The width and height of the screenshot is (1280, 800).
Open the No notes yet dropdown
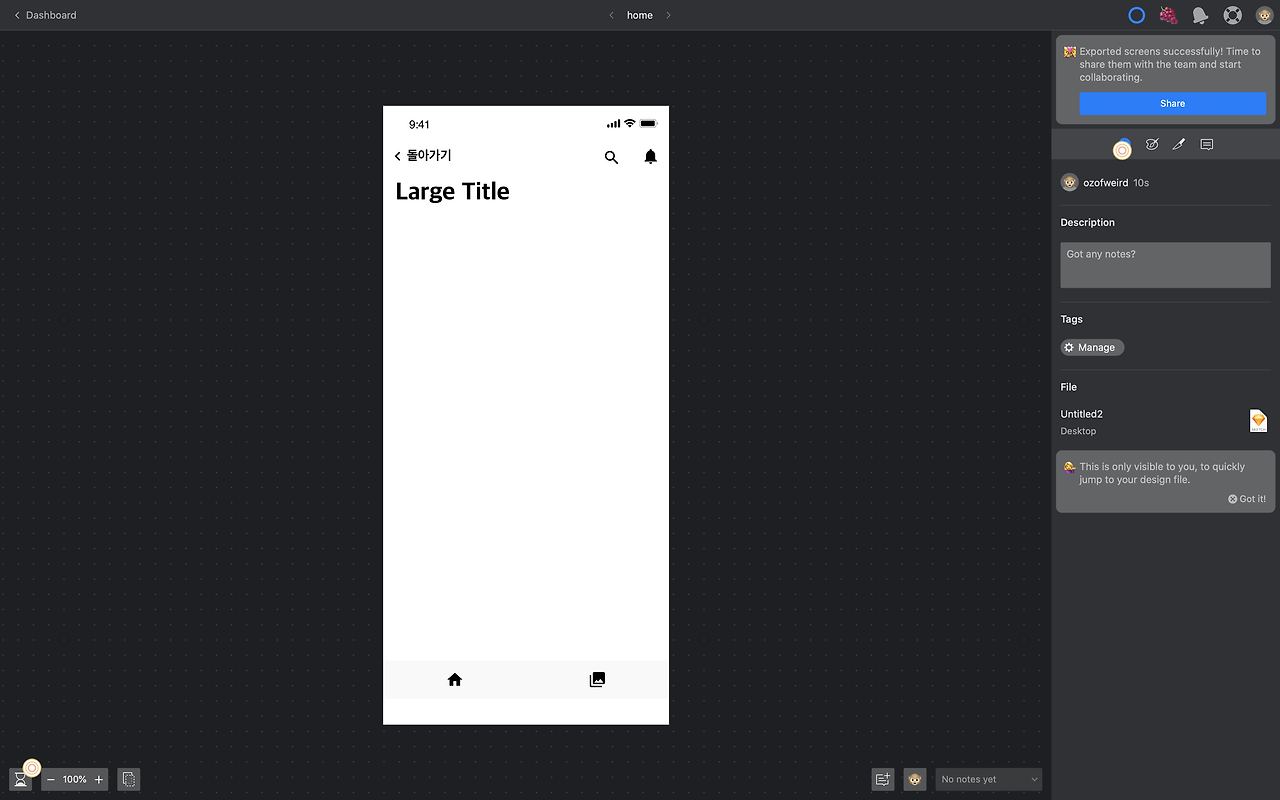[989, 779]
